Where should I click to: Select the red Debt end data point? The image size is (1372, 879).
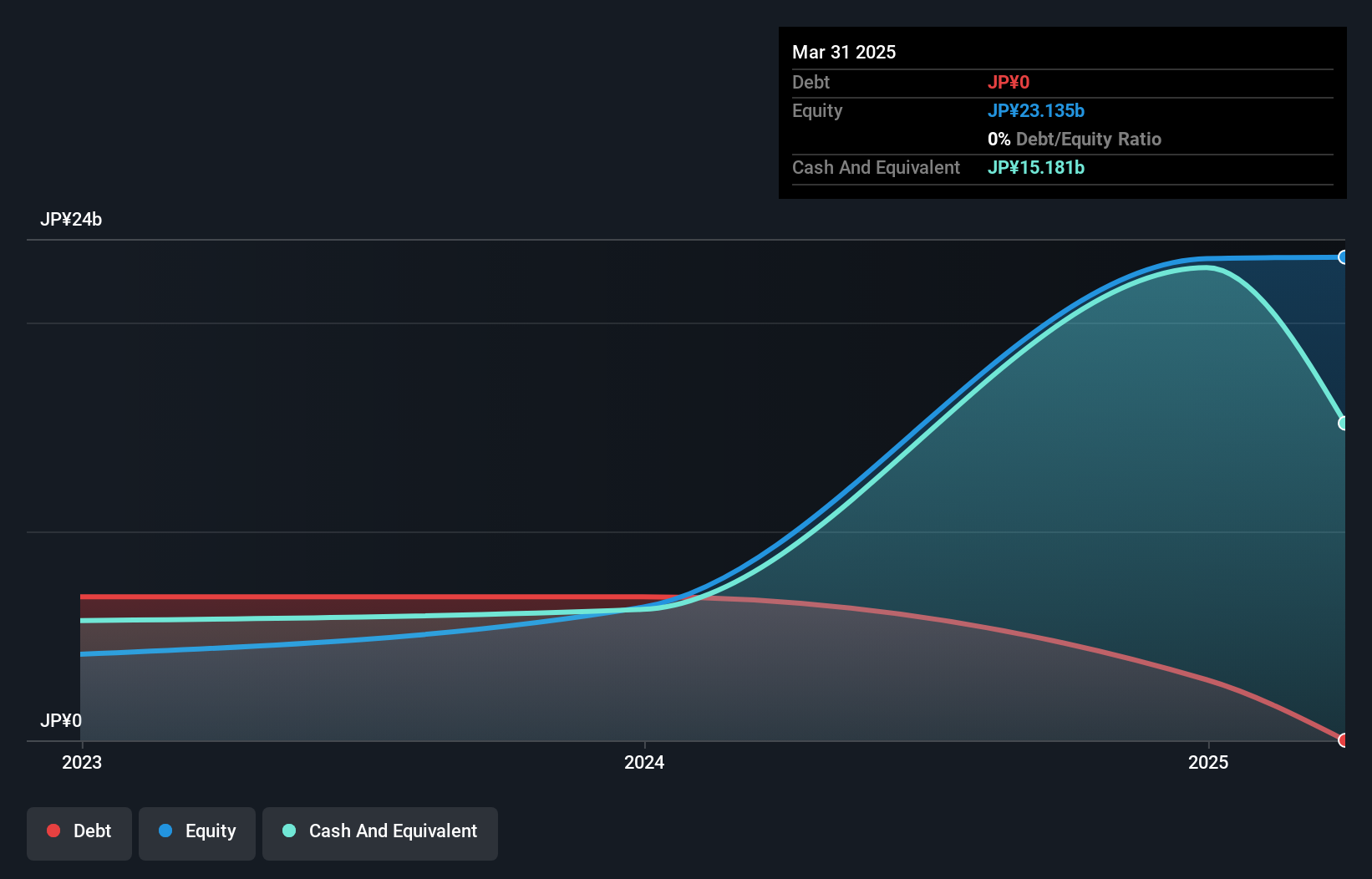(1343, 740)
